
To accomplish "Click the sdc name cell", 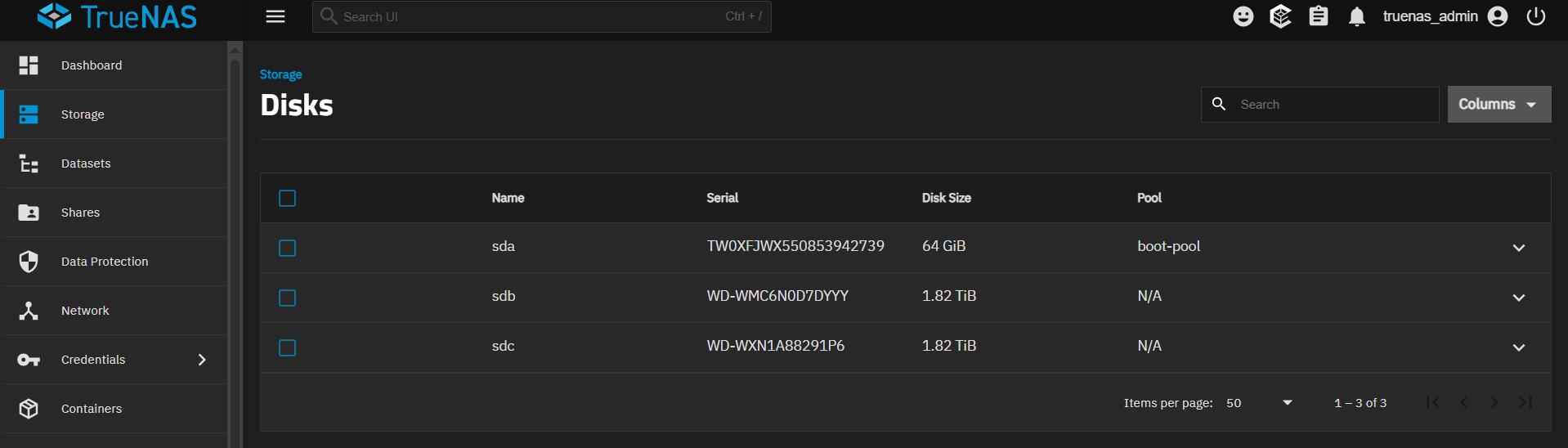I will (x=503, y=346).
